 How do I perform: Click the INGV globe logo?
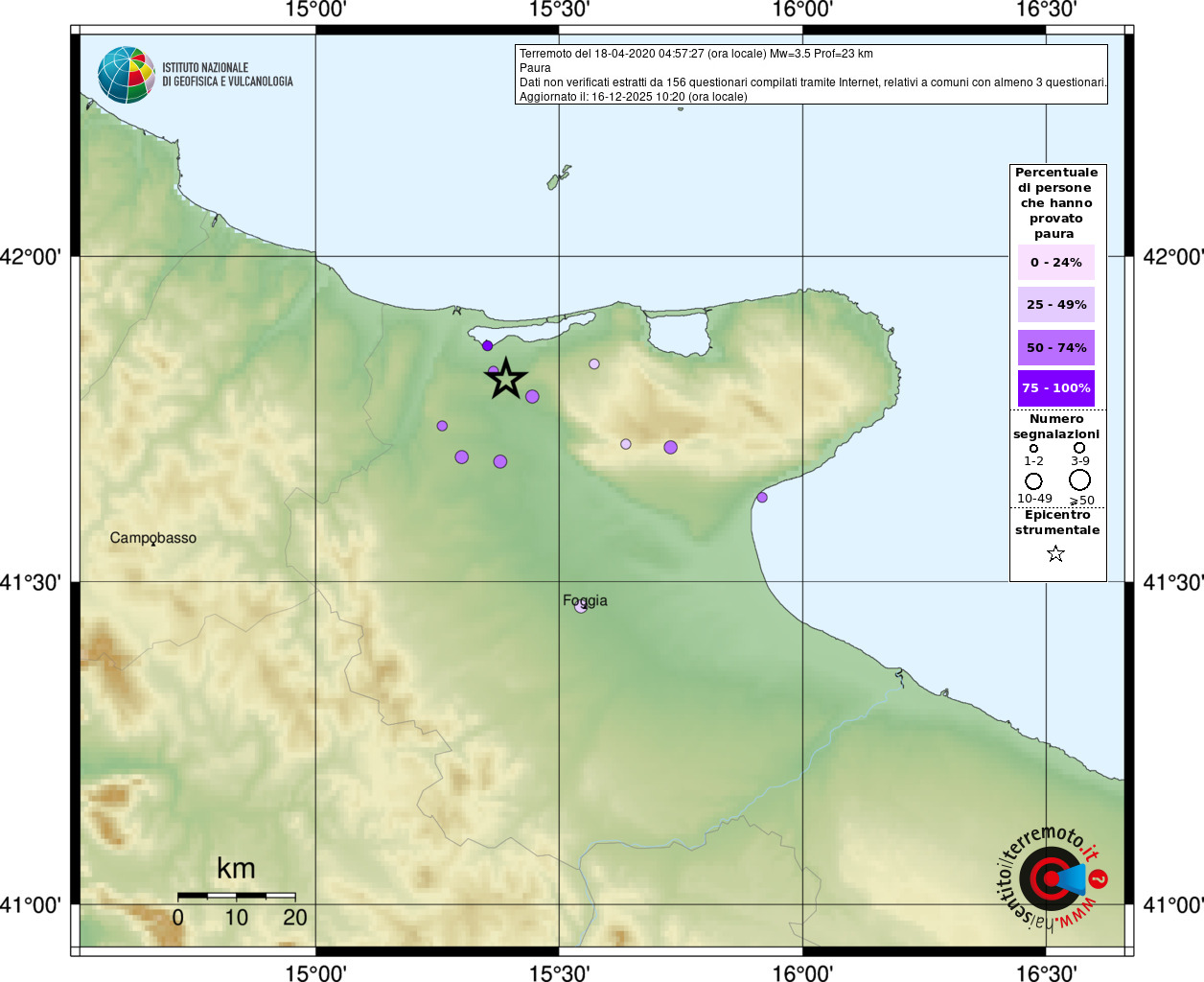point(127,75)
